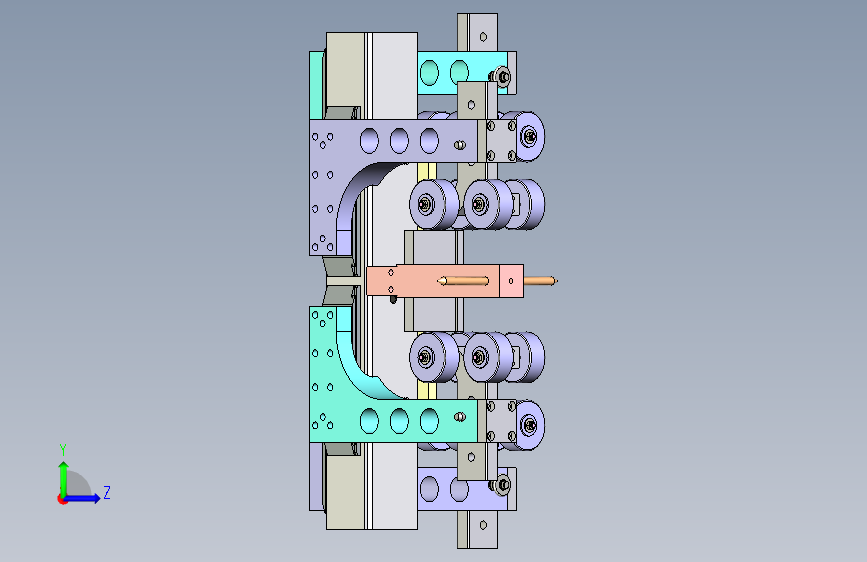Click the green Y axis arrow of triad
This screenshot has height=562, width=867.
click(64, 478)
